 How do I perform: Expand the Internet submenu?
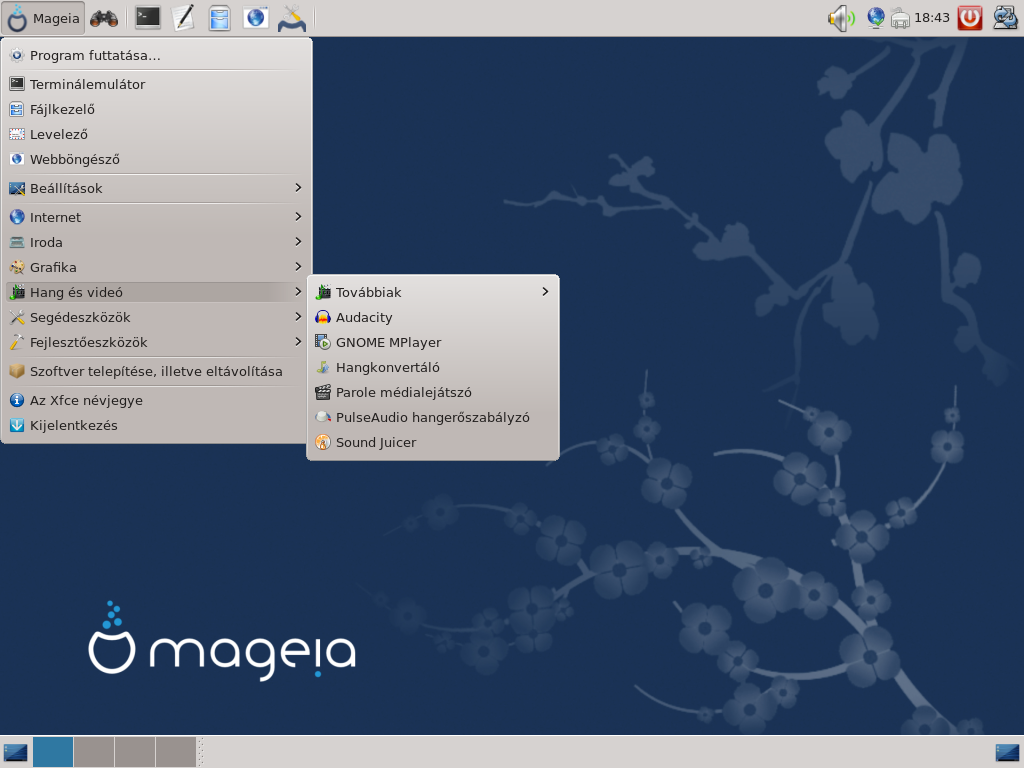(156, 217)
